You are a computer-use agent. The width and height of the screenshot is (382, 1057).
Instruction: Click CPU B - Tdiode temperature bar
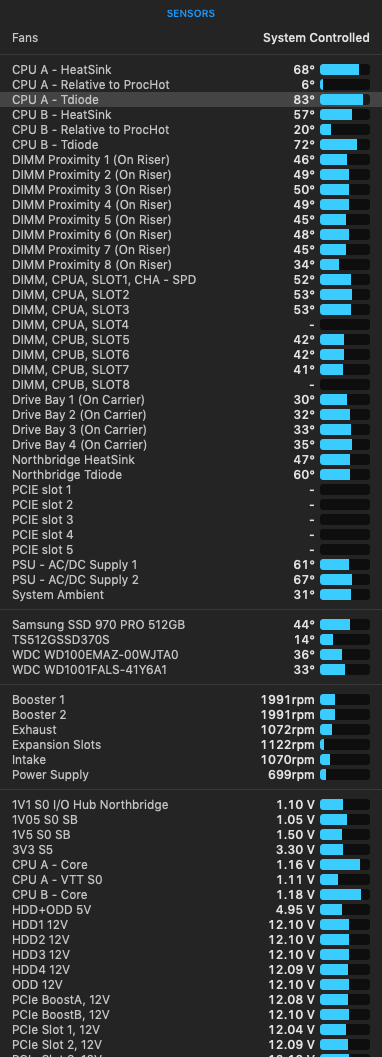(x=344, y=145)
